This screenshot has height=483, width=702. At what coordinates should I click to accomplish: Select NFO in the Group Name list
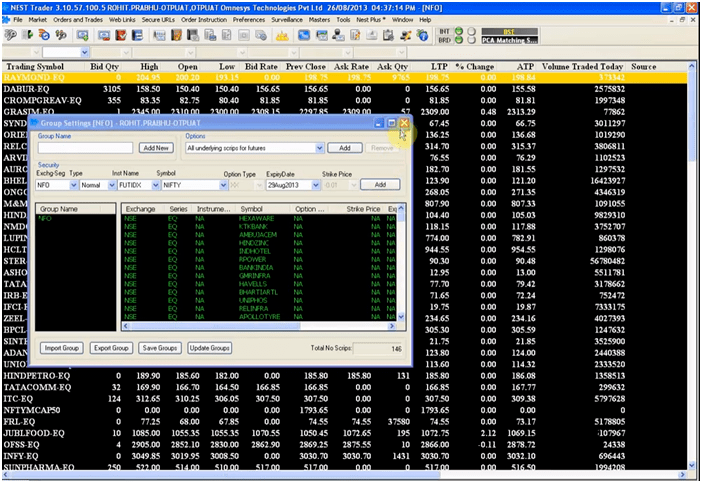pos(45,218)
